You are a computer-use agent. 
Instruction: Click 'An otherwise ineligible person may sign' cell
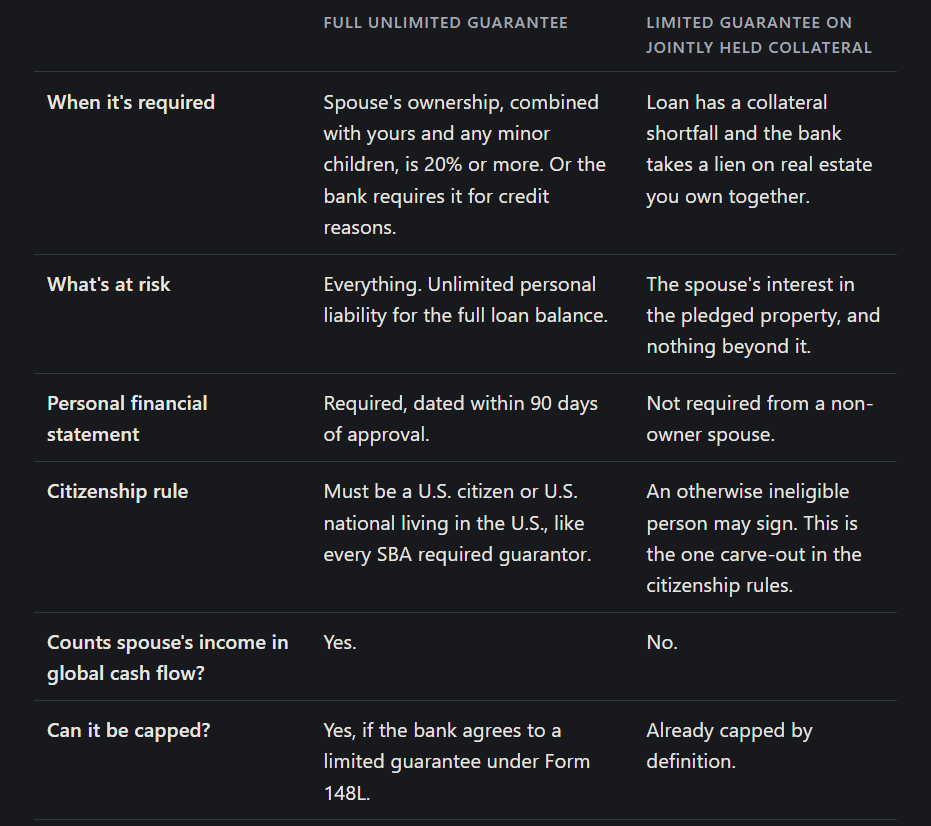pyautogui.click(x=754, y=539)
